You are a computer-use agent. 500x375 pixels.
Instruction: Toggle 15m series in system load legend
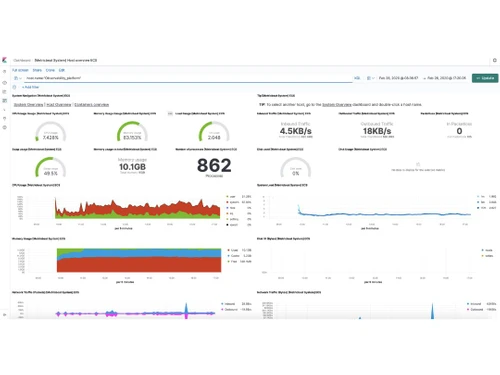click(x=483, y=208)
